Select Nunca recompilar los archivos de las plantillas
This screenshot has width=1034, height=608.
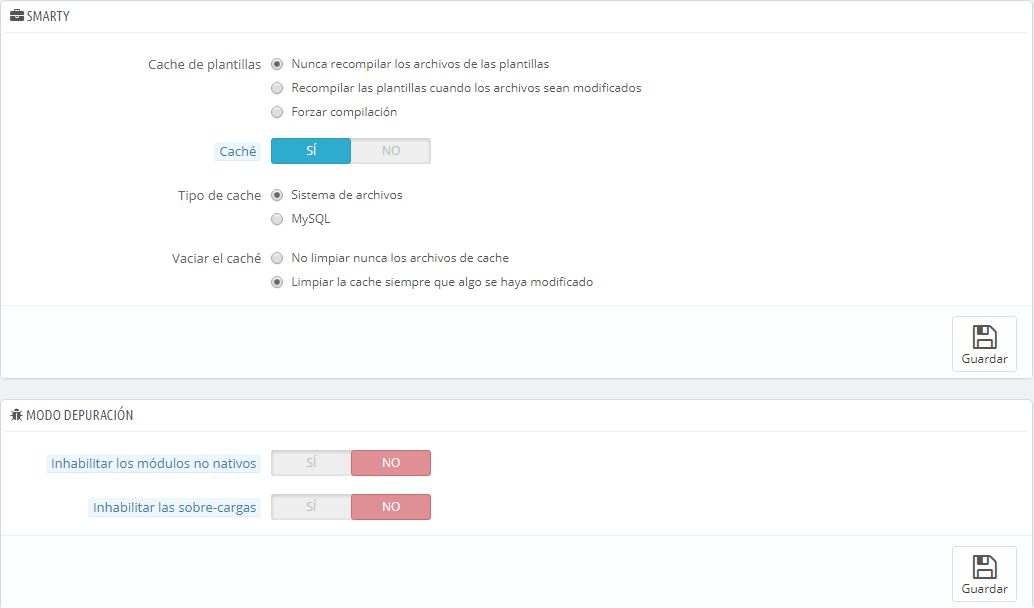(277, 64)
